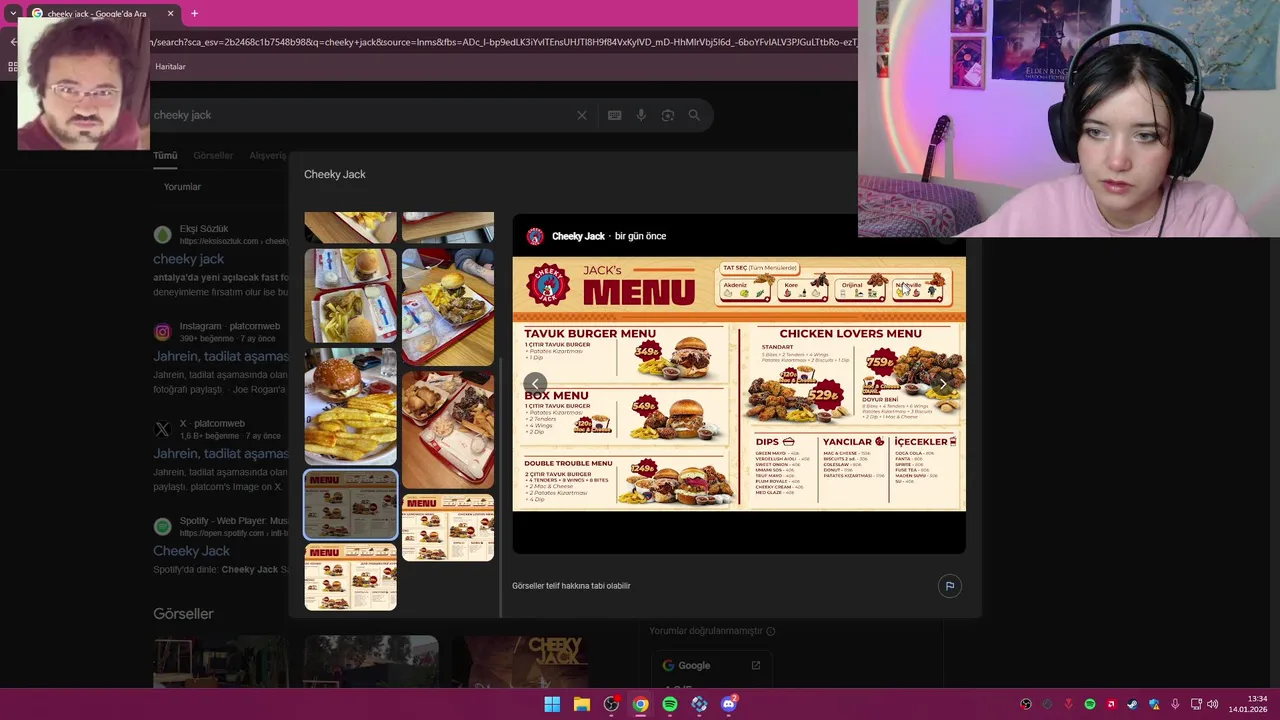Switch to the Tümü search tab
1280x720 pixels.
165,156
